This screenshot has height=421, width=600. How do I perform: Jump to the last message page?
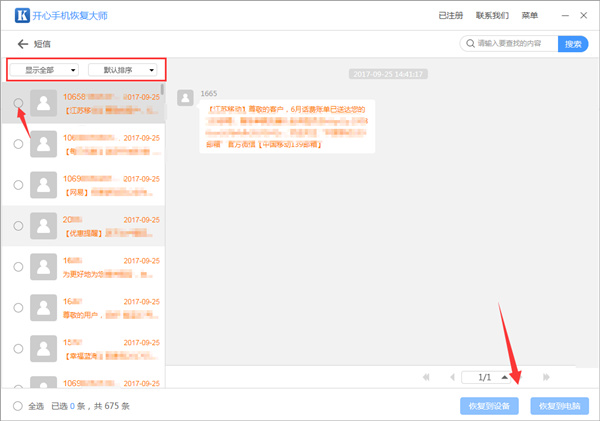tap(546, 377)
